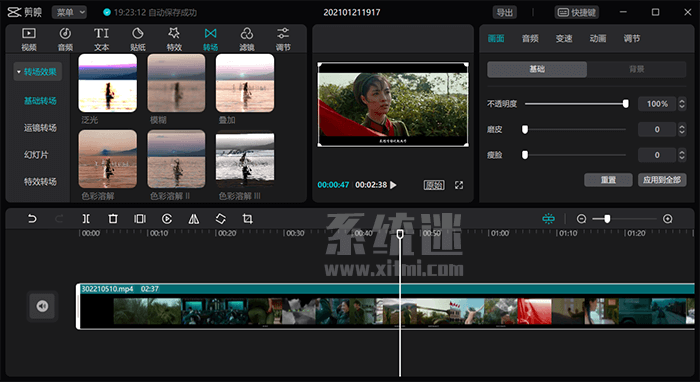Open the 滤镜 filter panel

[246, 39]
